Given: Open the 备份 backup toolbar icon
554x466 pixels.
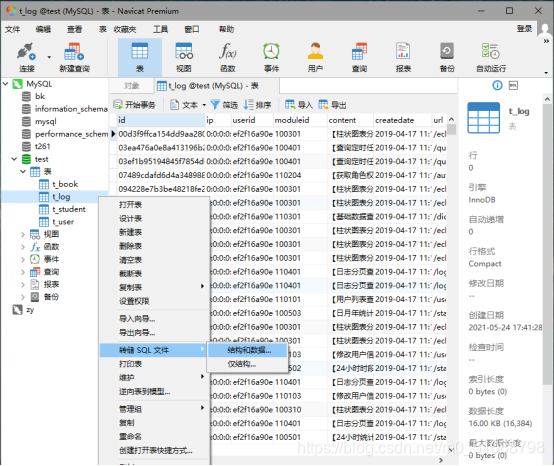Looking at the screenshot, I should click(x=447, y=57).
